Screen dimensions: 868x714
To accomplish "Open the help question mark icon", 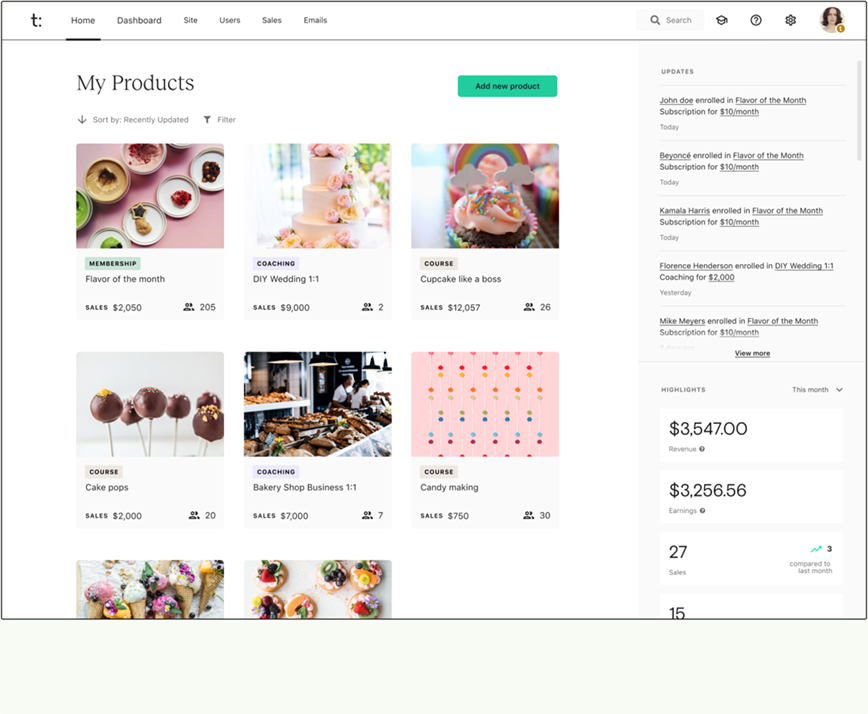I will click(x=756, y=20).
